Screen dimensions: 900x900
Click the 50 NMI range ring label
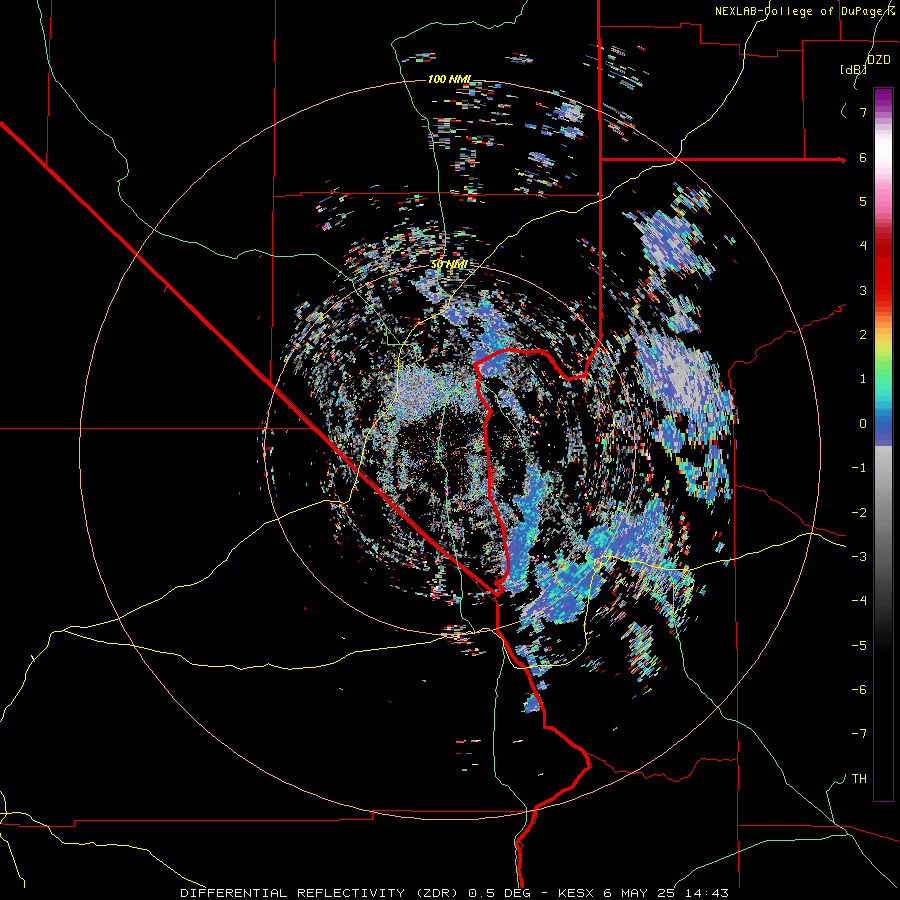pyautogui.click(x=449, y=264)
